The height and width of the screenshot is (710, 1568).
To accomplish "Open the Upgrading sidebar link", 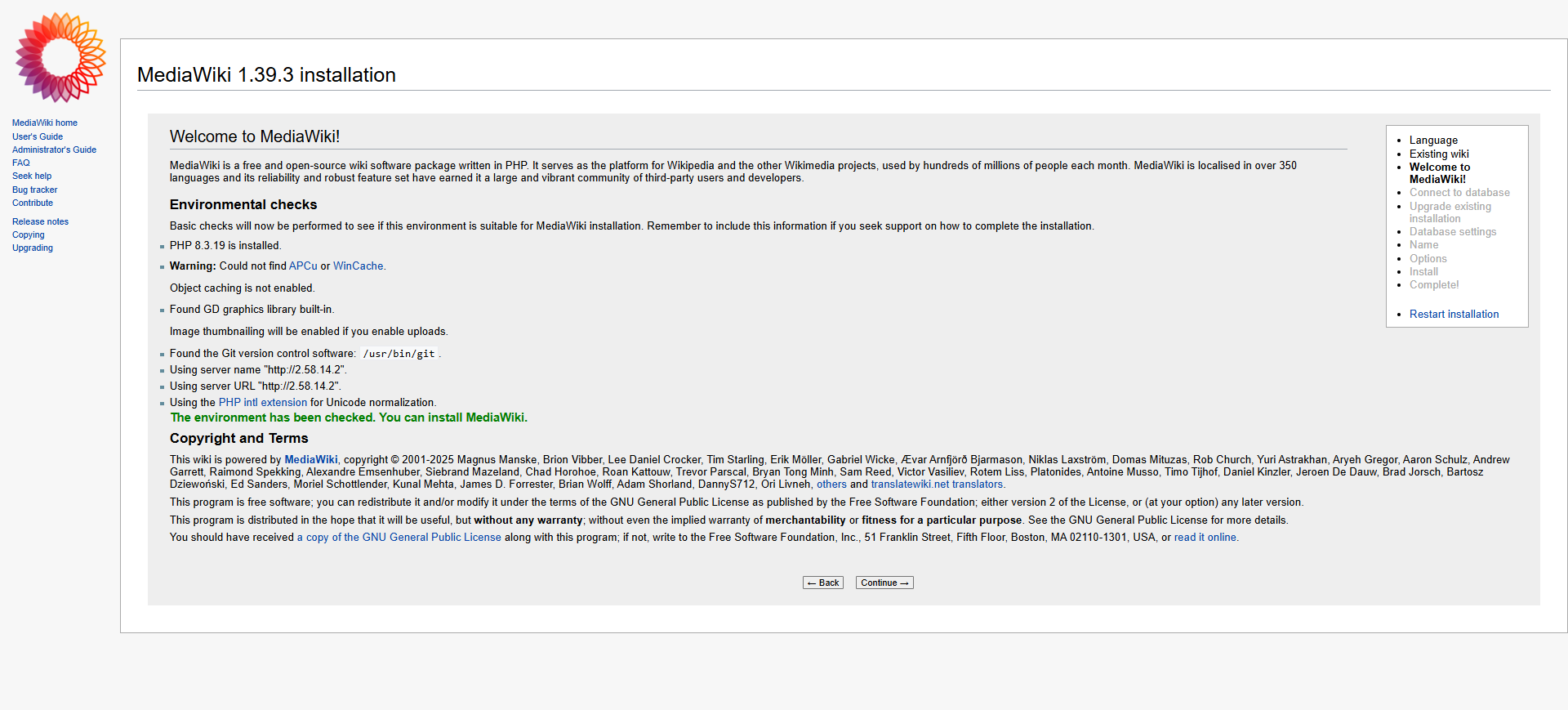I will [x=33, y=248].
